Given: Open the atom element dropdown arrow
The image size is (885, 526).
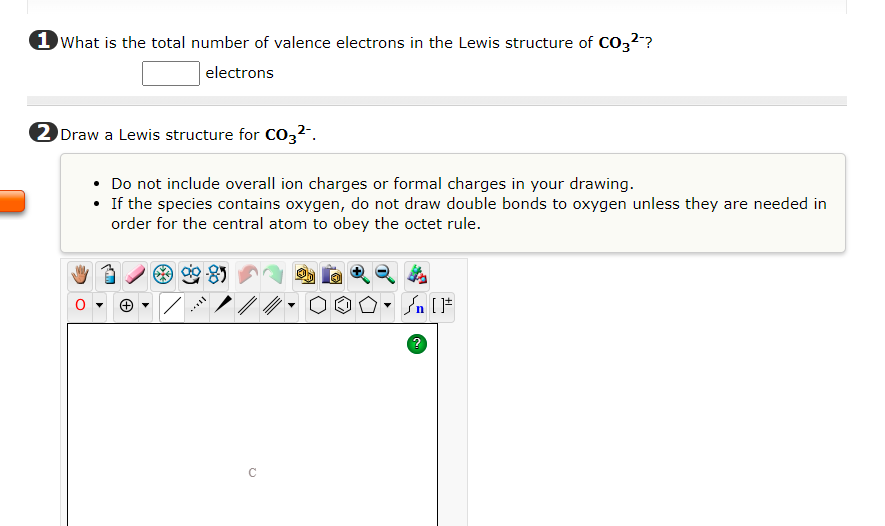Looking at the screenshot, I should click(x=99, y=305).
